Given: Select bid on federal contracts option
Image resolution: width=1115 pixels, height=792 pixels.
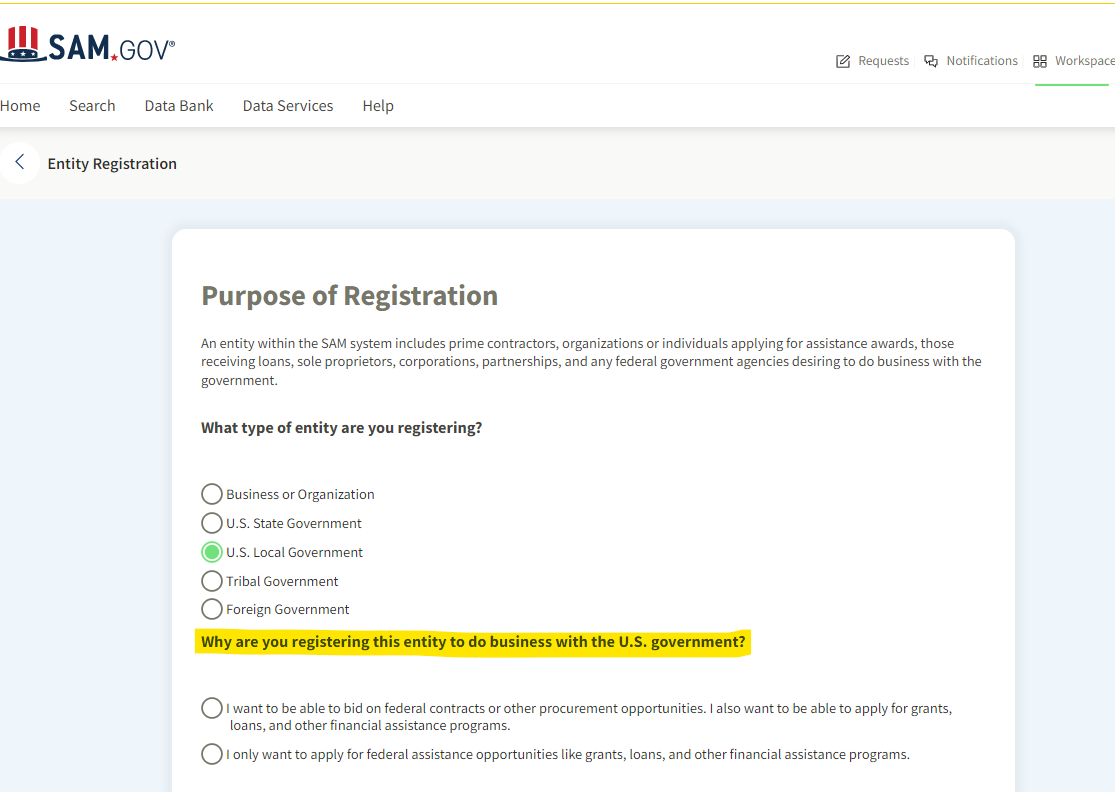Looking at the screenshot, I should pyautogui.click(x=212, y=708).
